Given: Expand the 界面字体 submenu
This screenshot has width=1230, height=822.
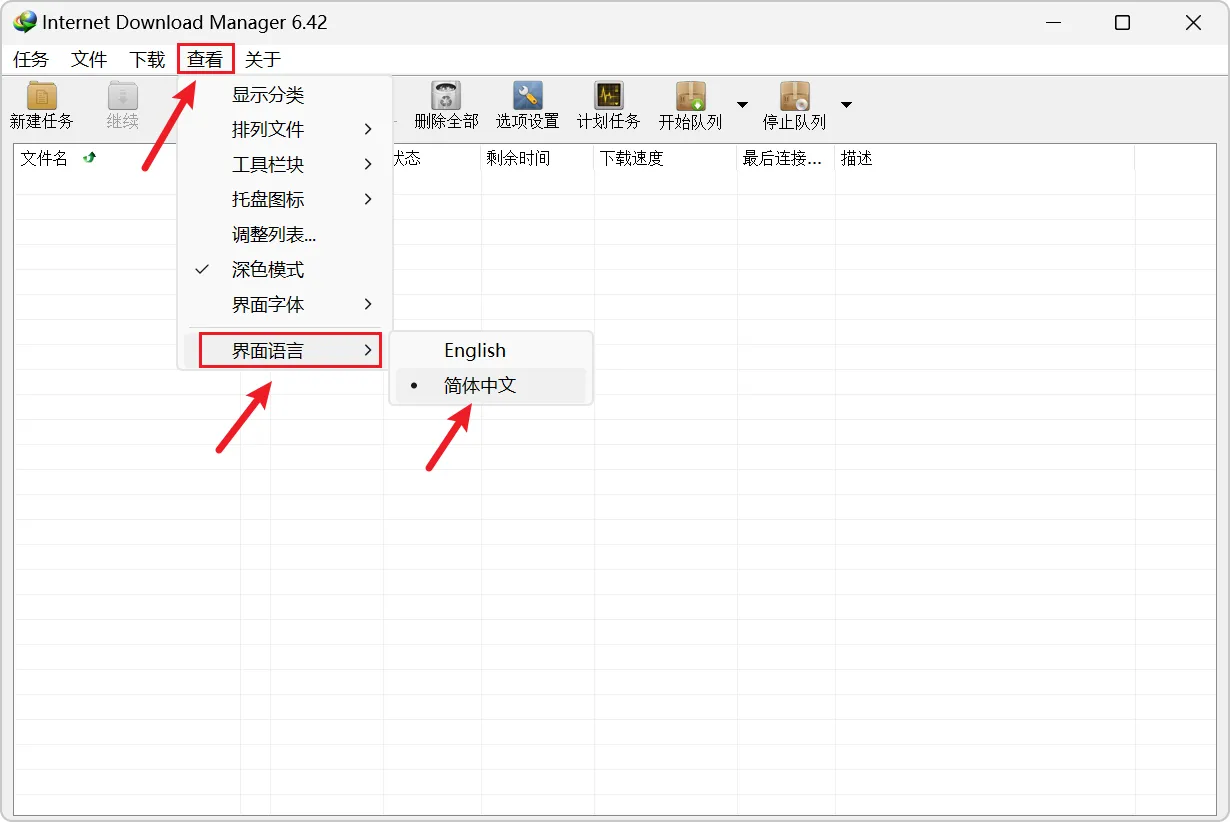Looking at the screenshot, I should click(x=285, y=304).
